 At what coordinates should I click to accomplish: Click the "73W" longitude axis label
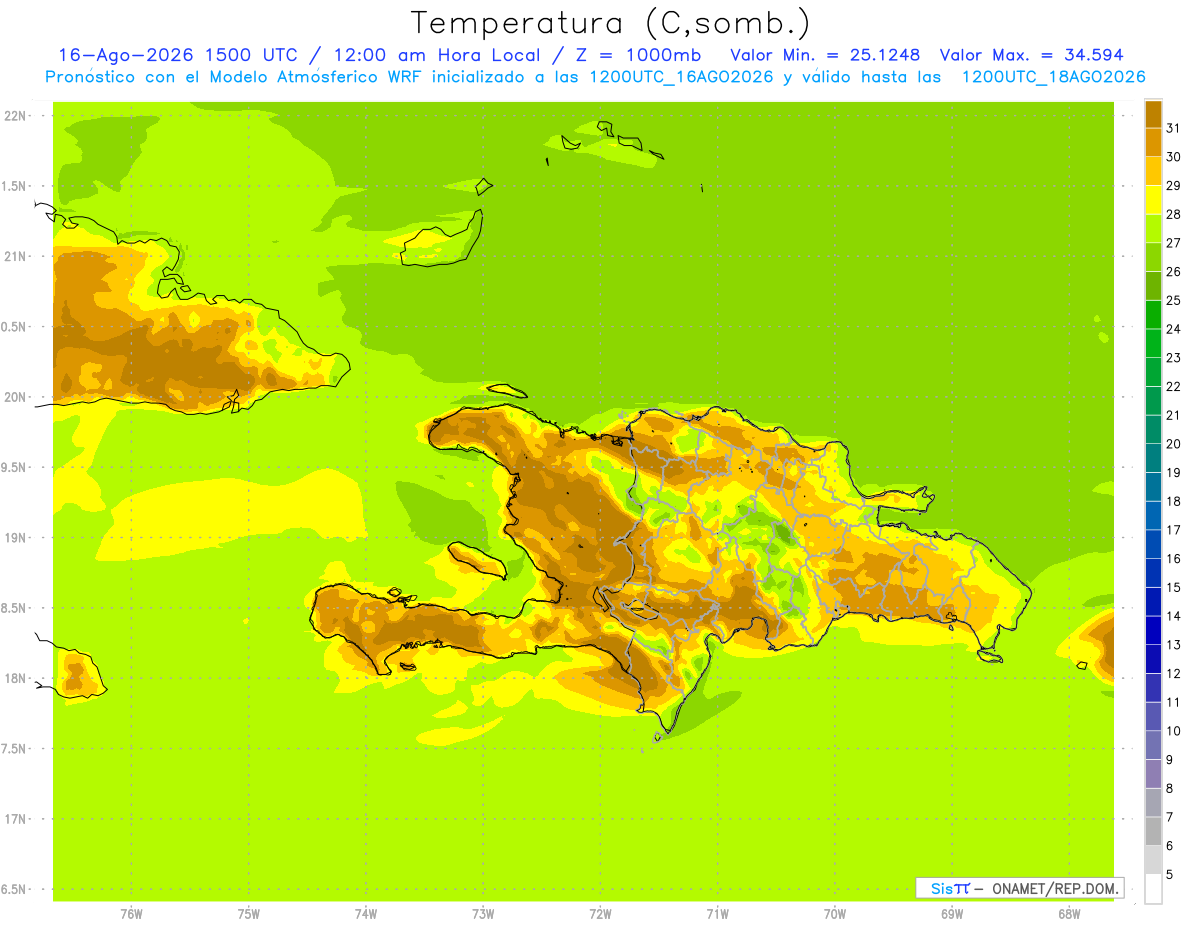click(483, 914)
